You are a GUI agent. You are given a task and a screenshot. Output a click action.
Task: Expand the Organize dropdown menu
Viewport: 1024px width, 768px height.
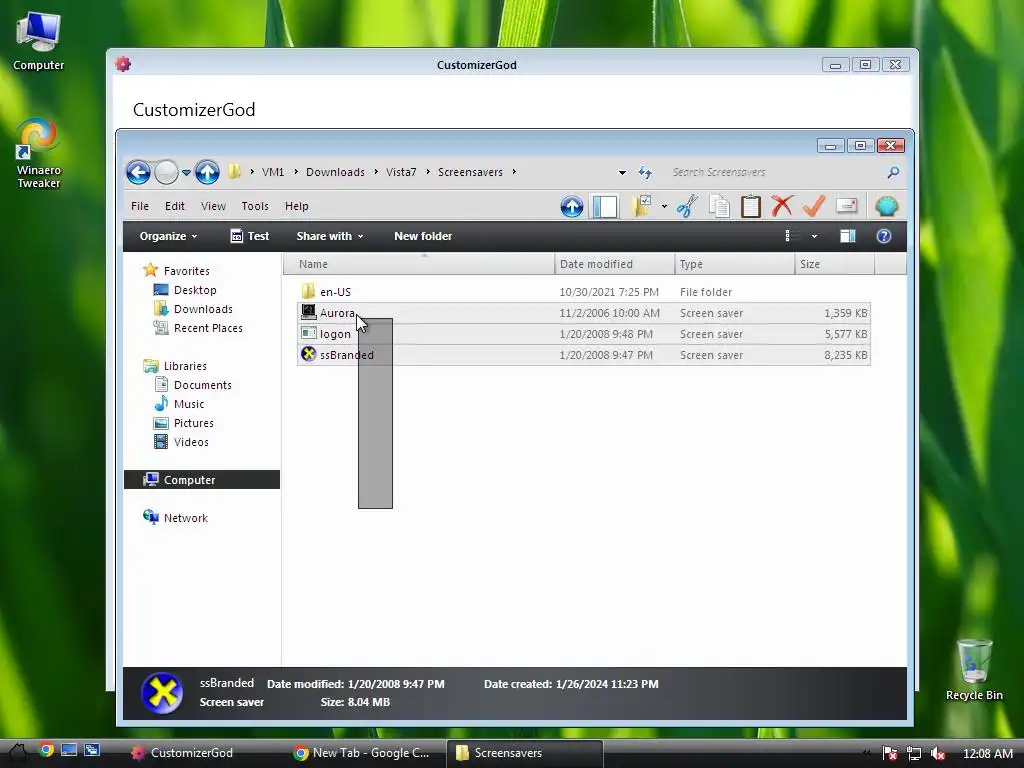click(x=168, y=236)
